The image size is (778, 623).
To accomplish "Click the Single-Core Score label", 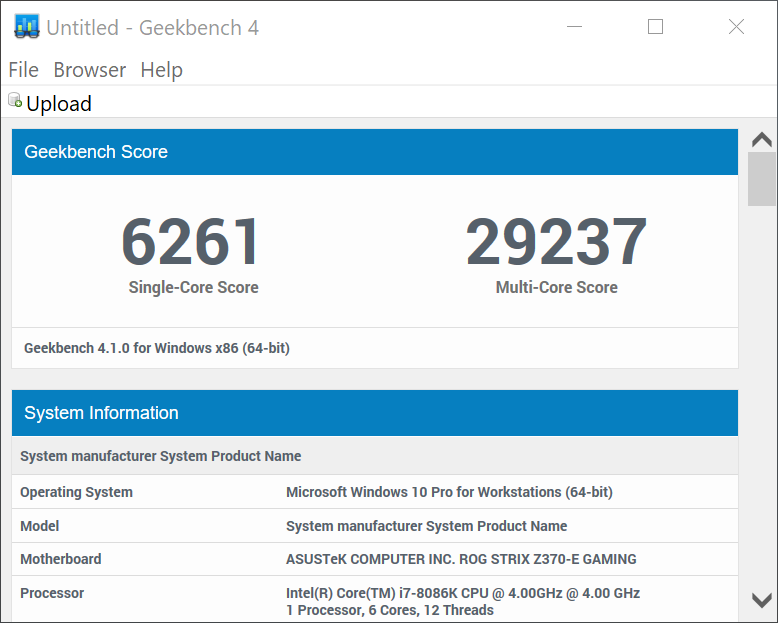I will [194, 287].
